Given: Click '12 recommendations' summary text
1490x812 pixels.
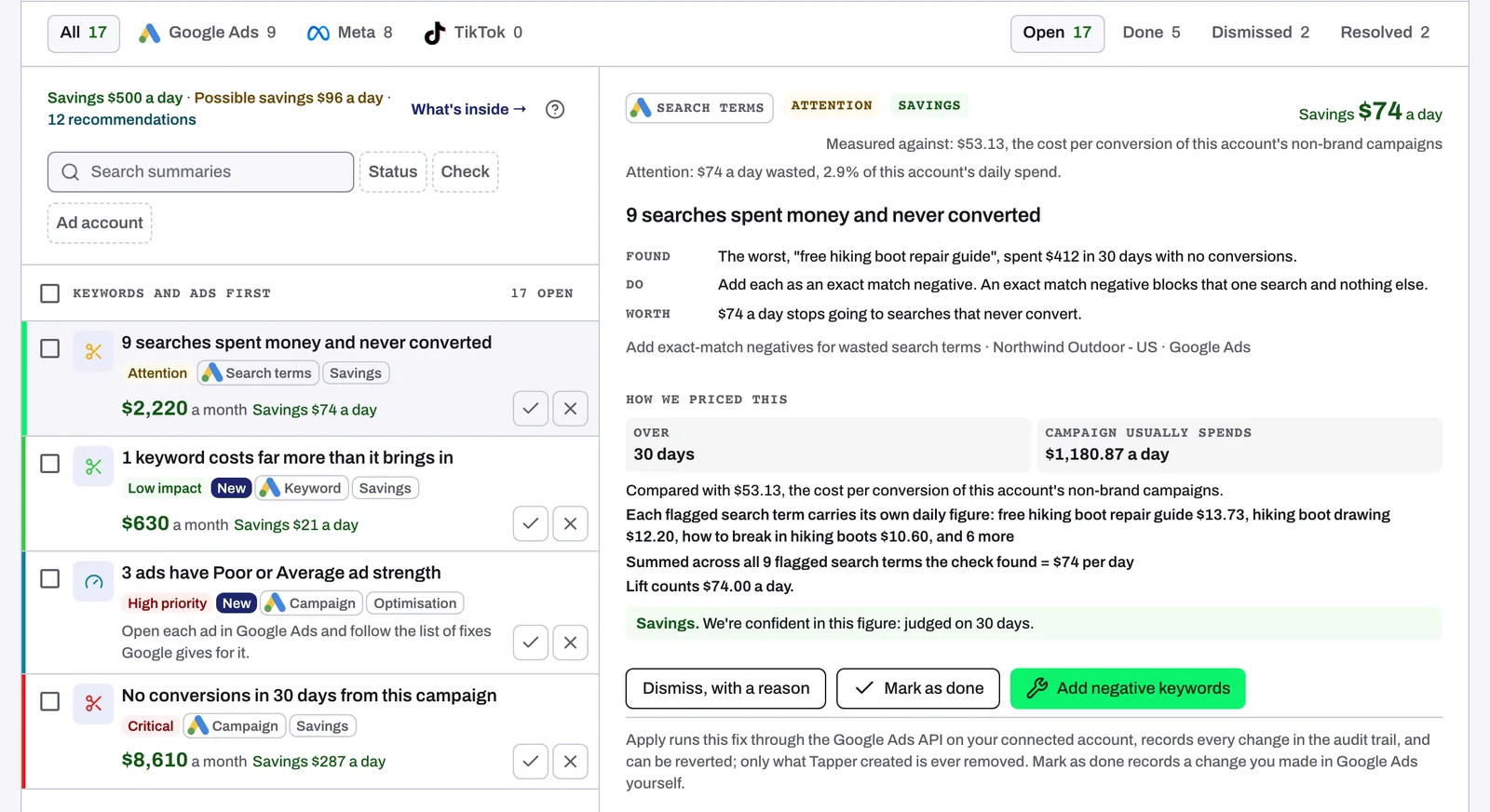Looking at the screenshot, I should point(122,120).
